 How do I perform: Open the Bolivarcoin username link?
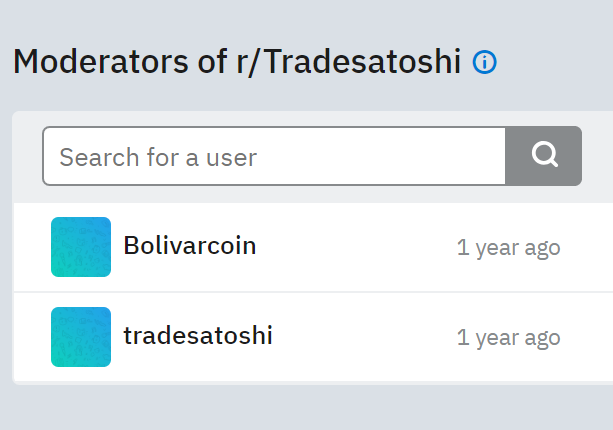click(190, 245)
